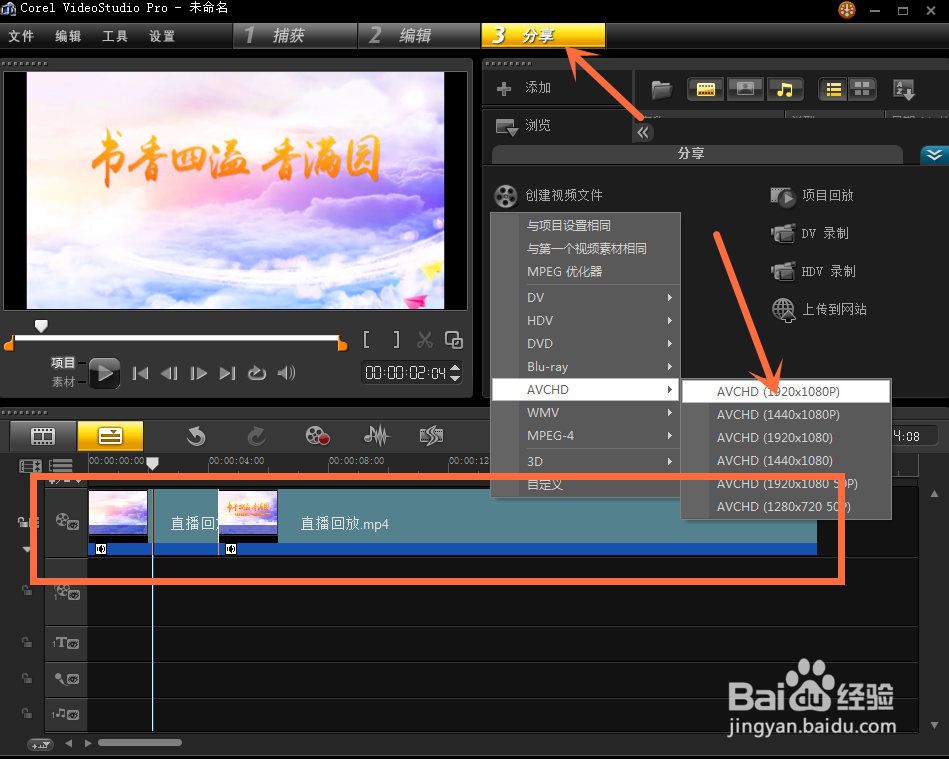Set mark-in bracket

pyautogui.click(x=366, y=340)
